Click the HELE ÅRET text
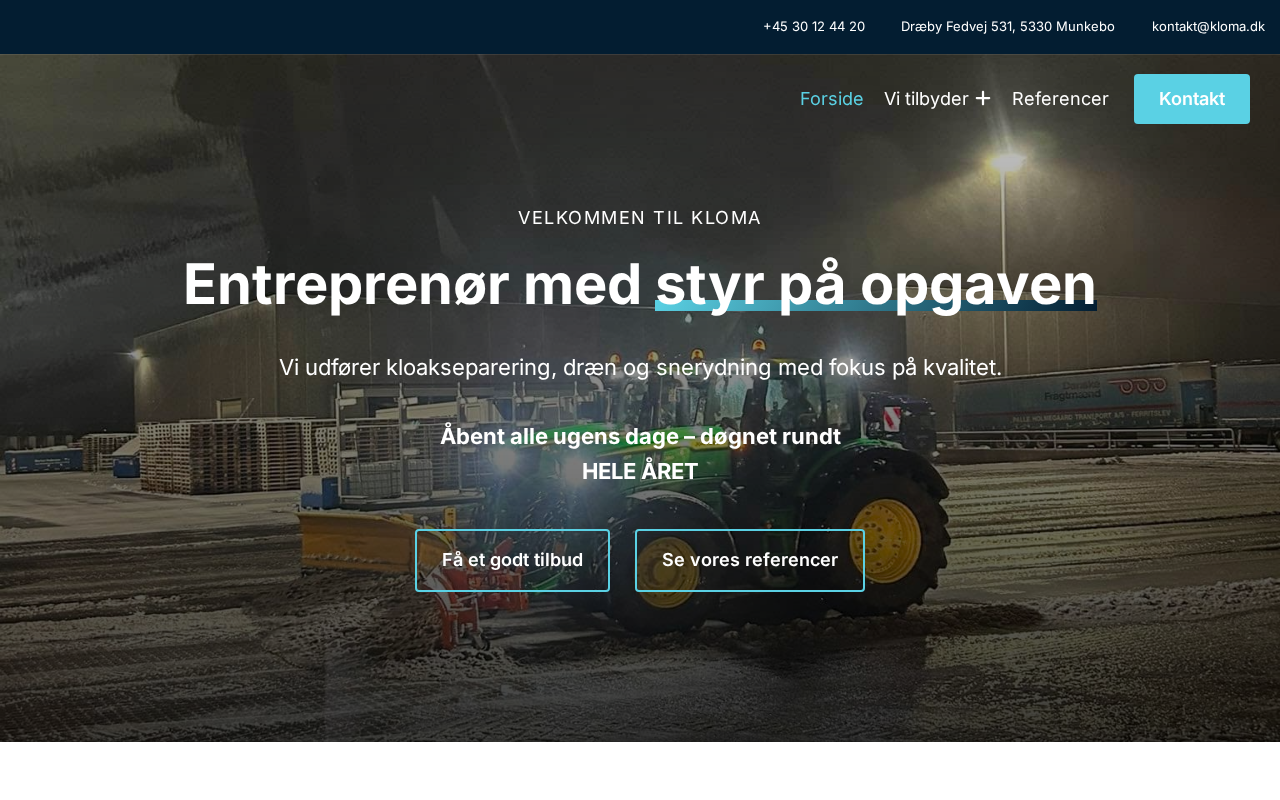Screen dimensions: 1280x800 (640, 471)
